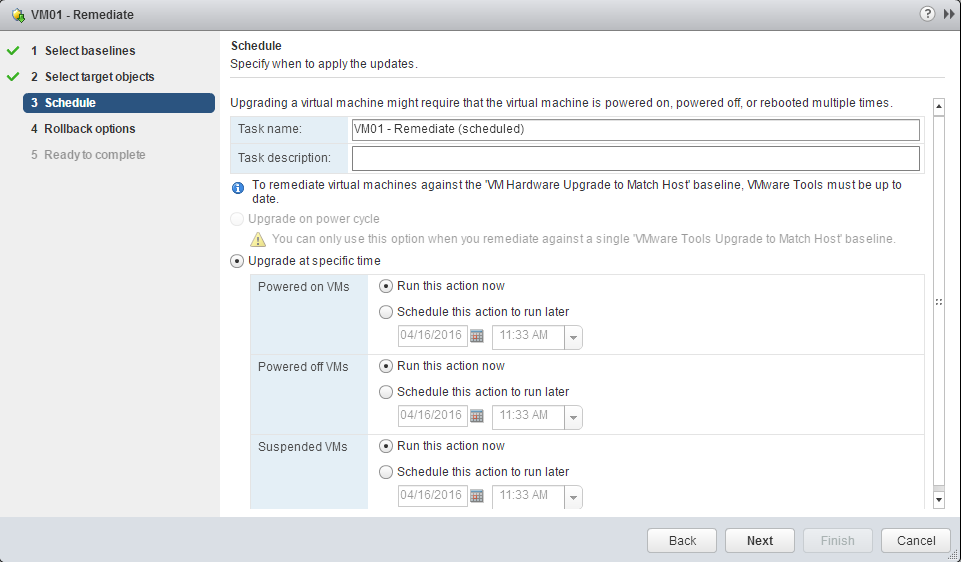Click the VM01 Remediate shield icon
The width and height of the screenshot is (961, 562).
click(18, 15)
